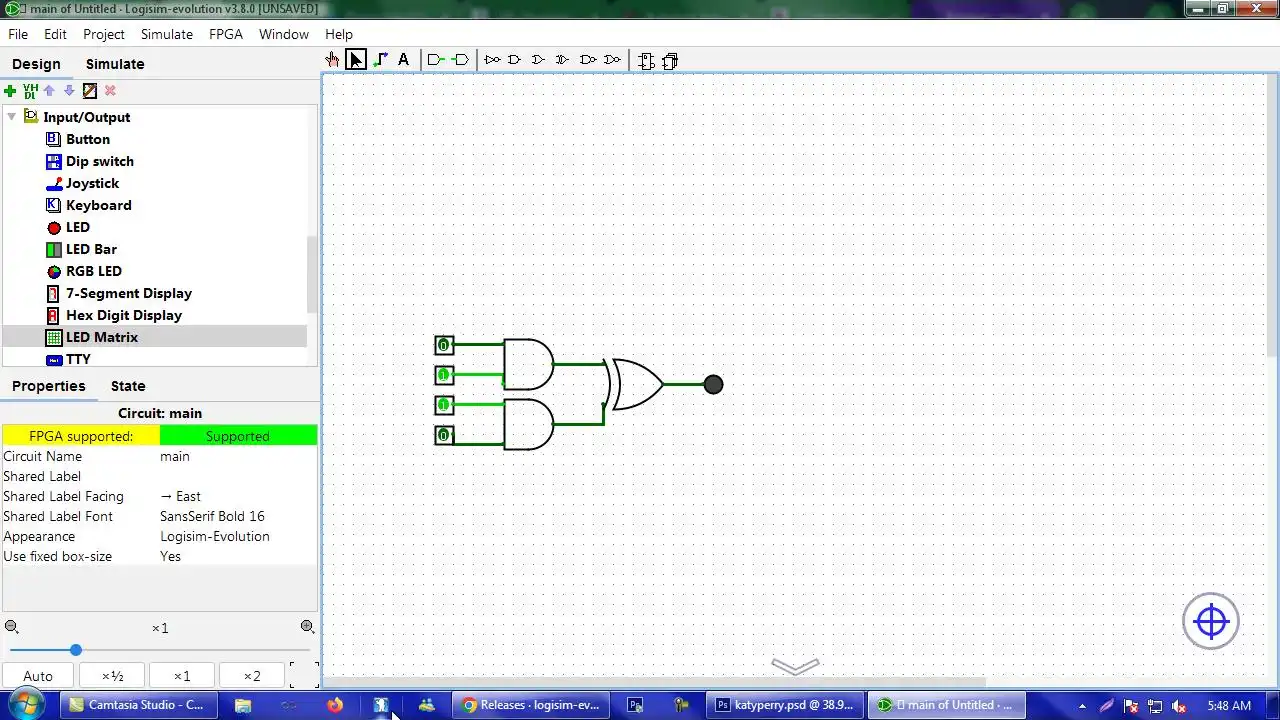
Task: Toggle the grid display button beside ×2
Action: point(304,675)
